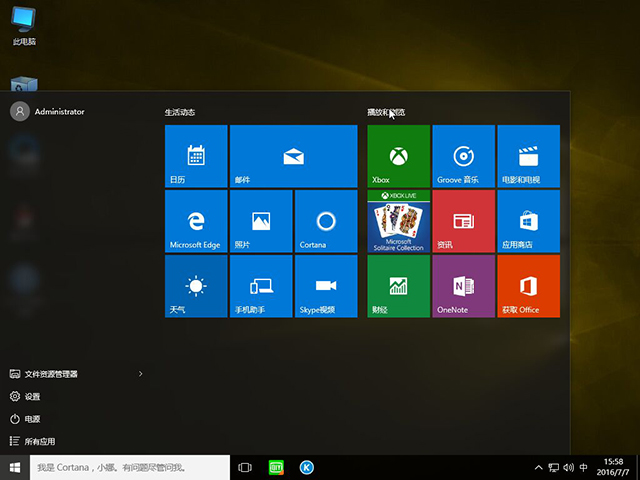Show hidden system tray icons

point(539,467)
